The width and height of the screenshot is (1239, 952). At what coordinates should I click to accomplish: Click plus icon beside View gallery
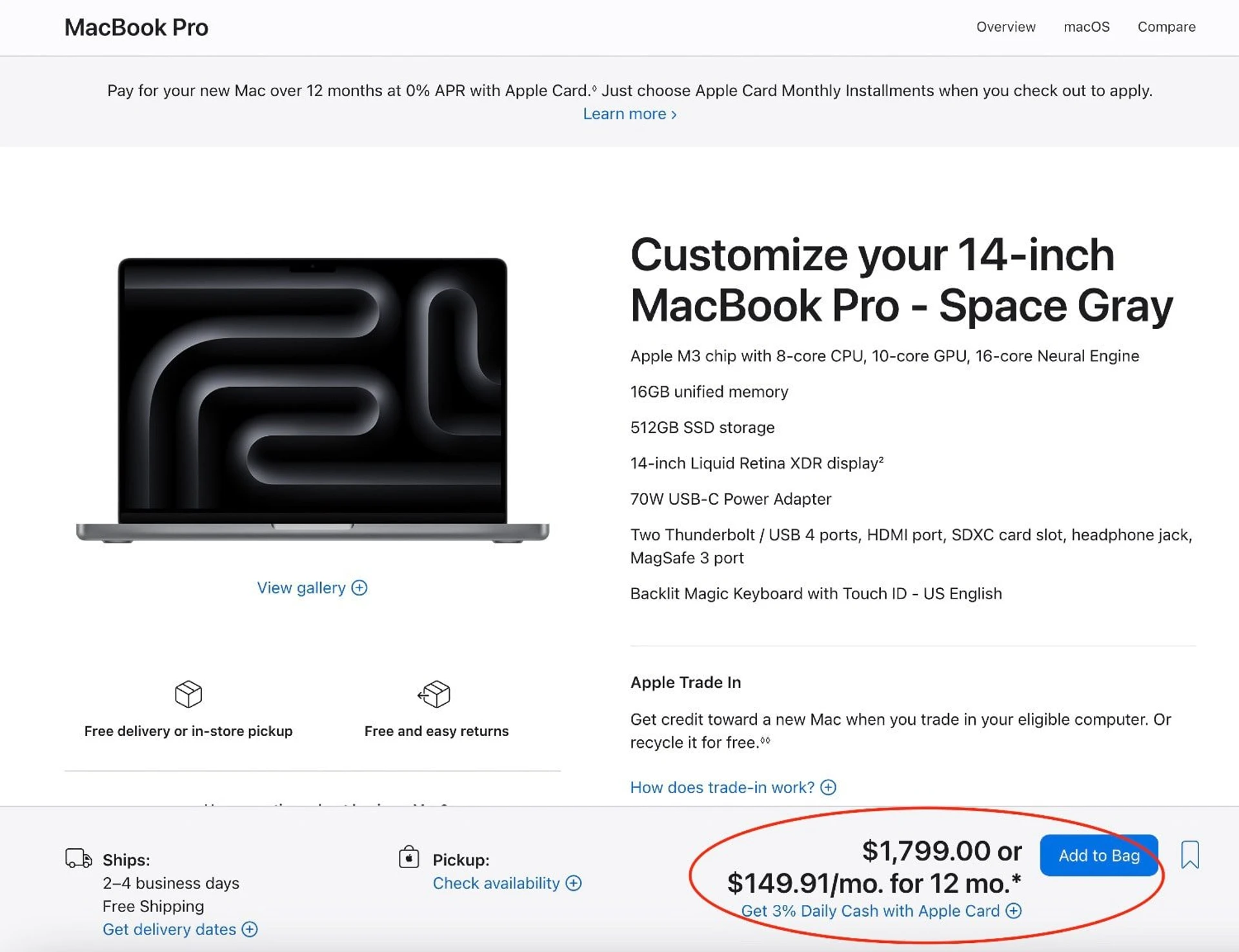pos(359,588)
